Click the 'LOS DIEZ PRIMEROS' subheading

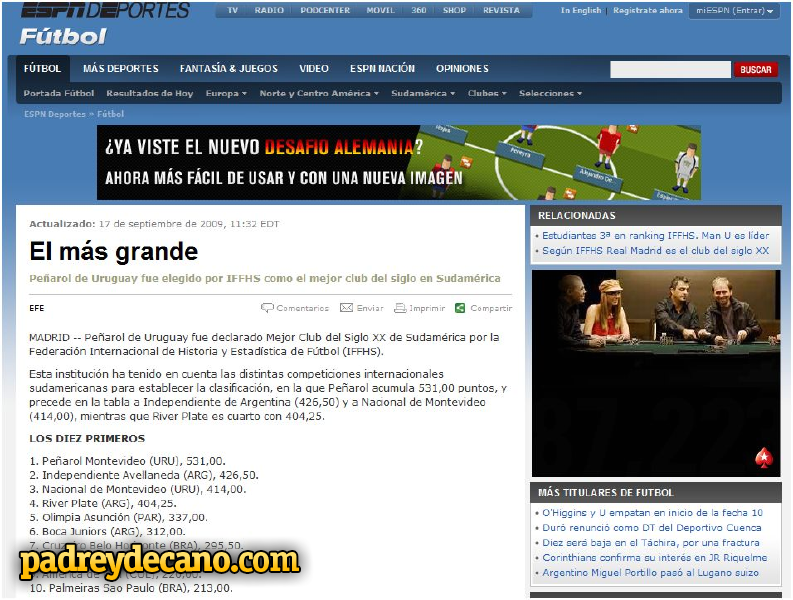[x=87, y=439]
